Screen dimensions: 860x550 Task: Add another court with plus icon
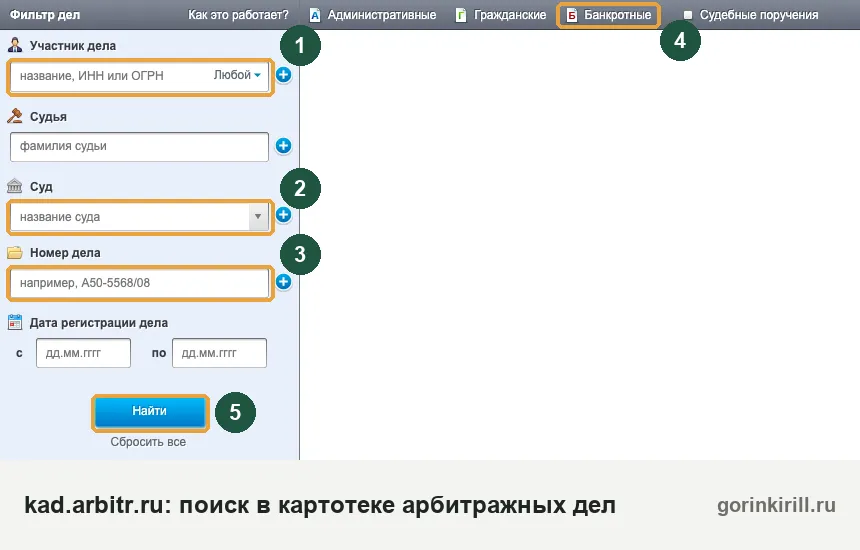[x=284, y=215]
